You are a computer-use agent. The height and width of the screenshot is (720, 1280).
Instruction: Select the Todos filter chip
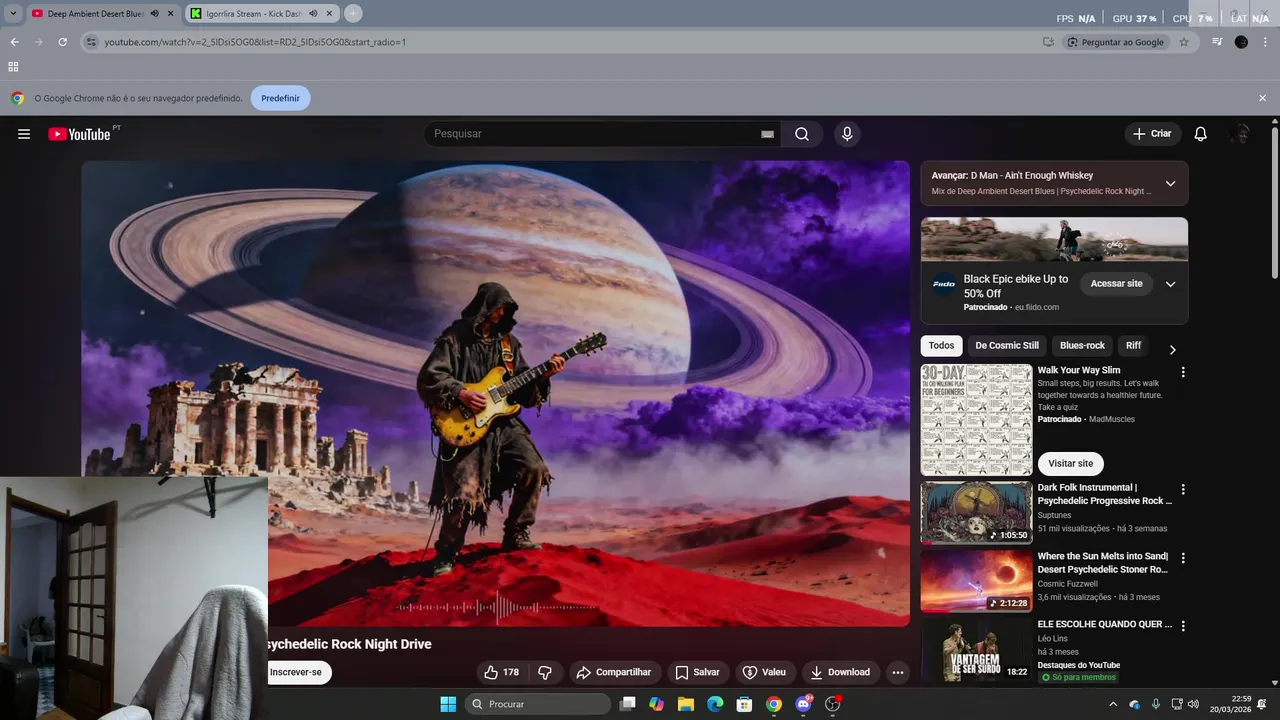941,346
